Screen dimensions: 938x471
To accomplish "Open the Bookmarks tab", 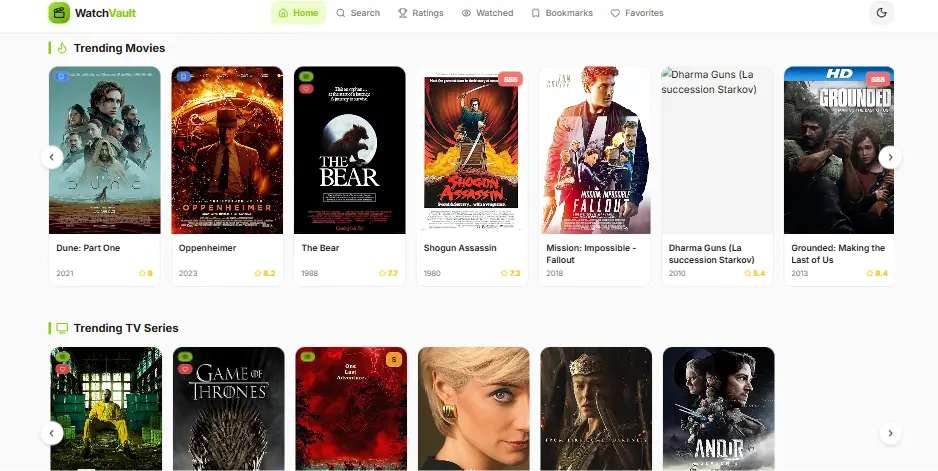I will coord(562,13).
